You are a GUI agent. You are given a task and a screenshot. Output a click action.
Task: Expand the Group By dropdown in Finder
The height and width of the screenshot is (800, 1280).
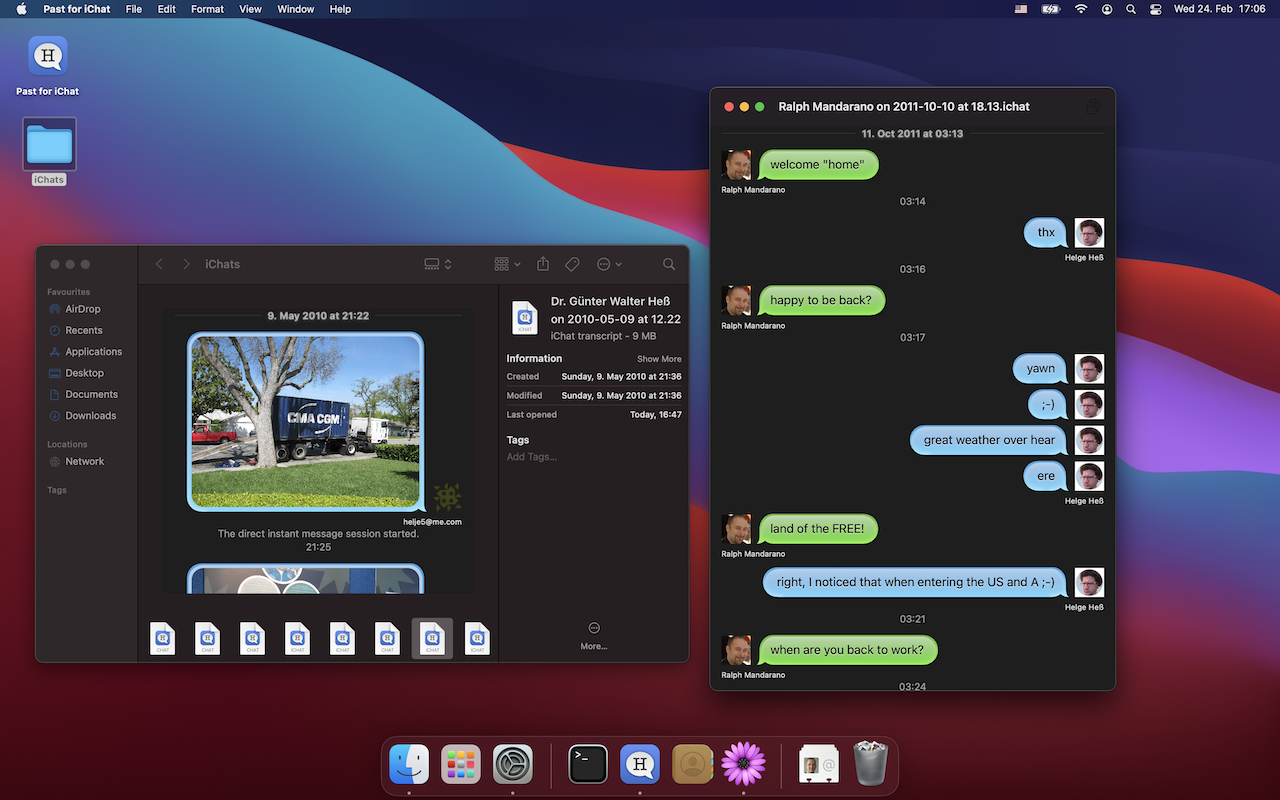click(x=507, y=264)
